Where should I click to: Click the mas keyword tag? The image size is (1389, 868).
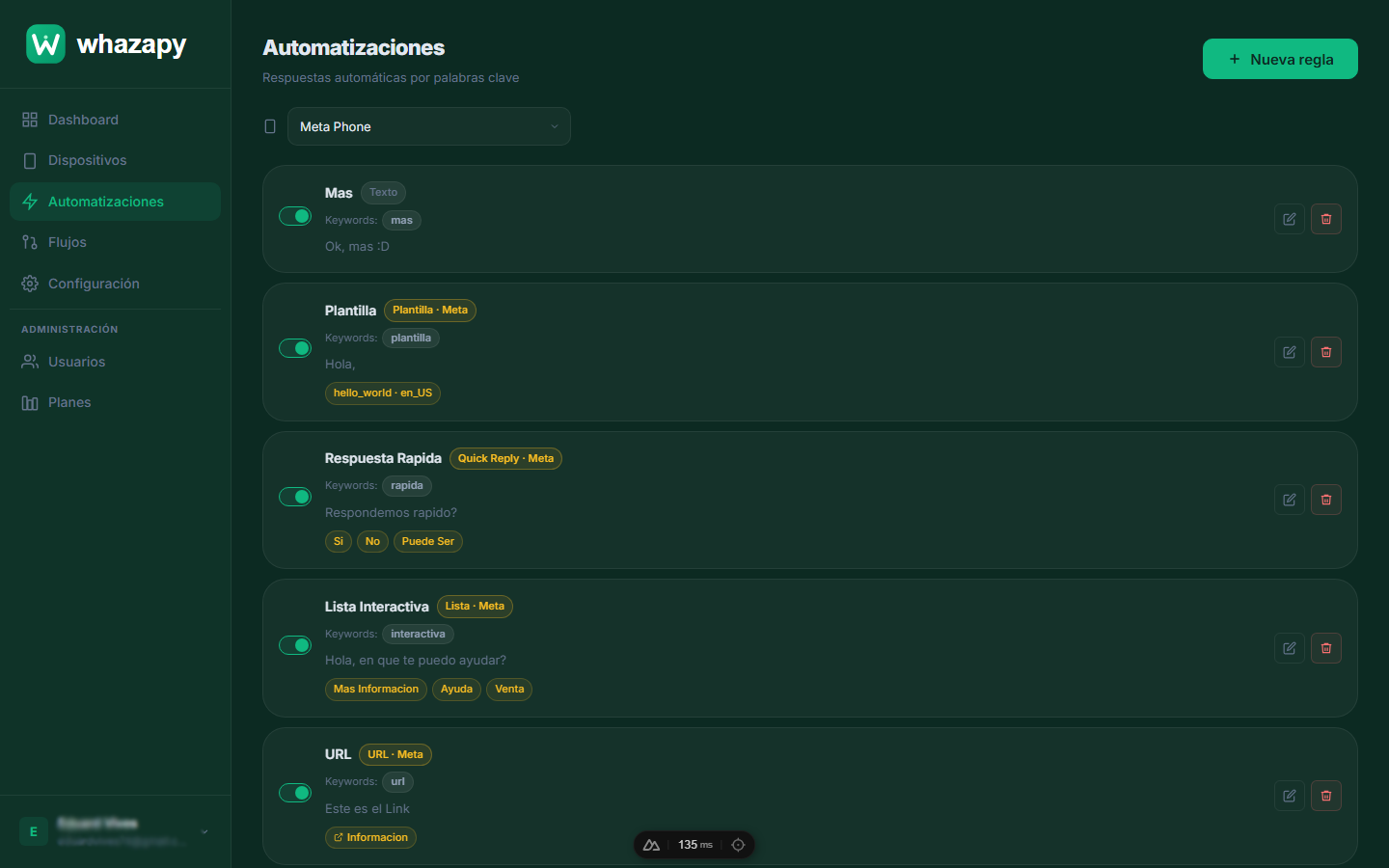[402, 220]
